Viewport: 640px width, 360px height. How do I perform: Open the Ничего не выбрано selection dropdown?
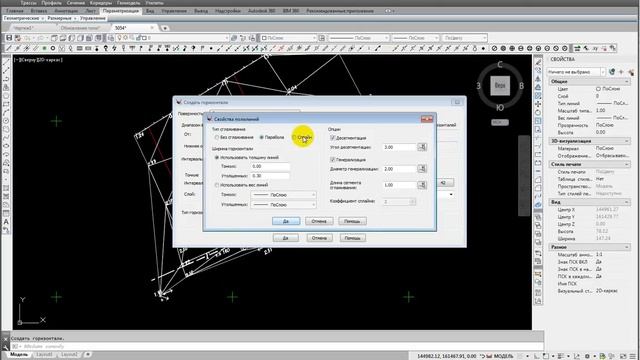[576, 72]
